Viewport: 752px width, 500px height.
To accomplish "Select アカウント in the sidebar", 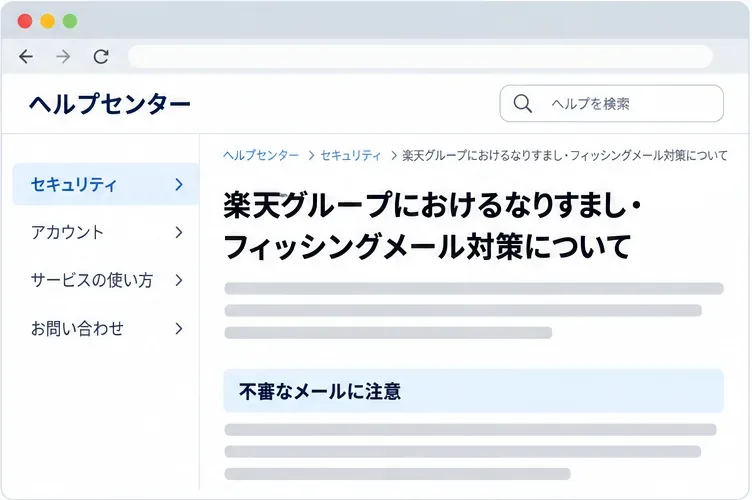I will pos(106,233).
